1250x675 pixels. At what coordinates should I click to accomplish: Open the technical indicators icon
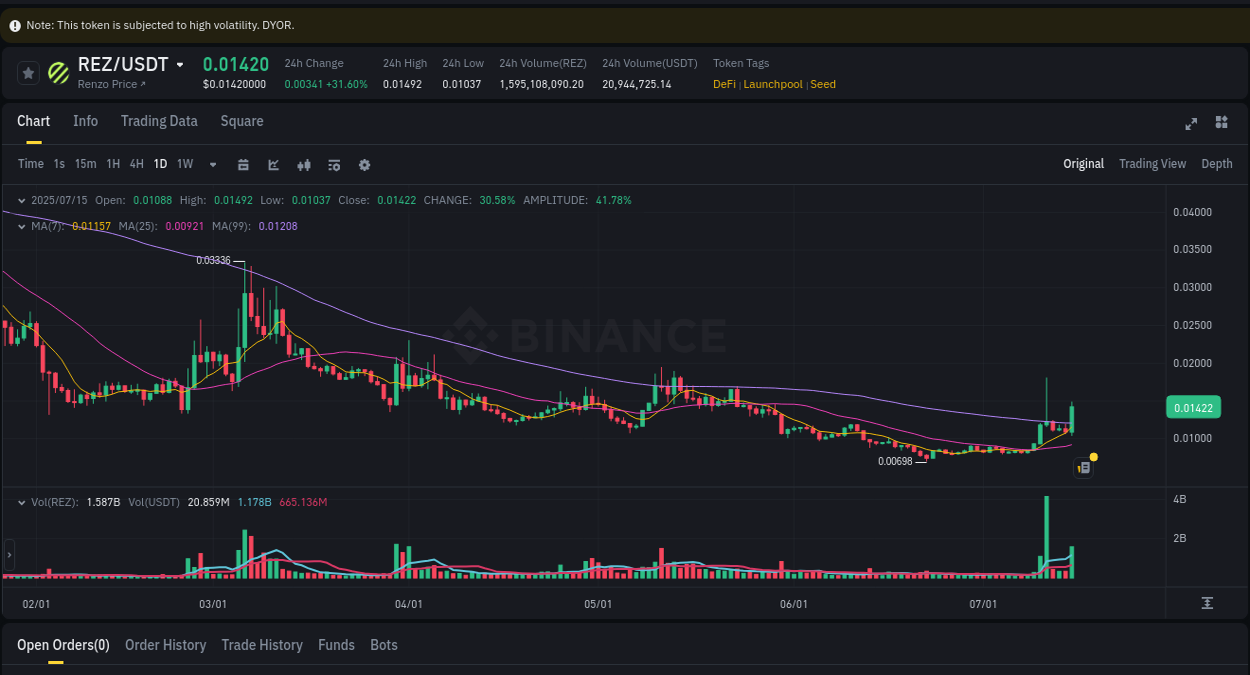pyautogui.click(x=334, y=164)
